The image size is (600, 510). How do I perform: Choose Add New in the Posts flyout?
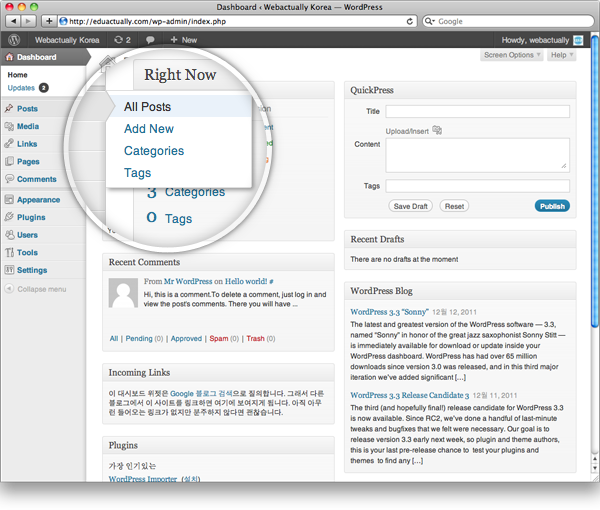tap(149, 129)
